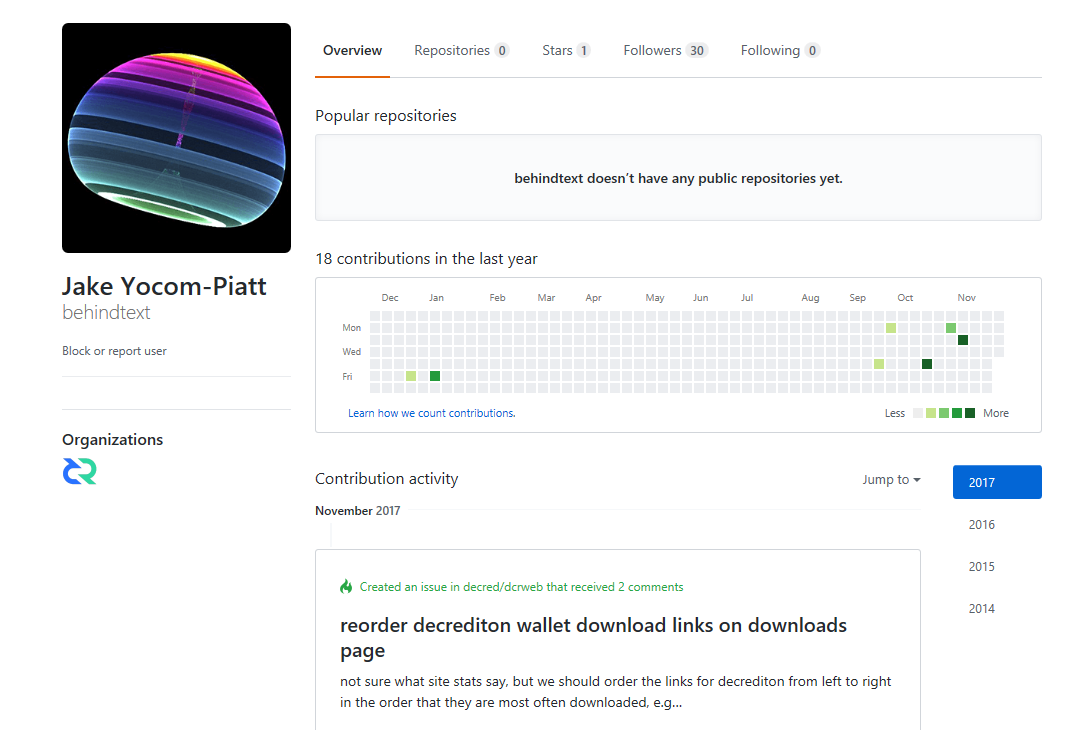This screenshot has height=730, width=1084.
Task: Open the decred/dcrweb issue summary link
Action: 521,587
